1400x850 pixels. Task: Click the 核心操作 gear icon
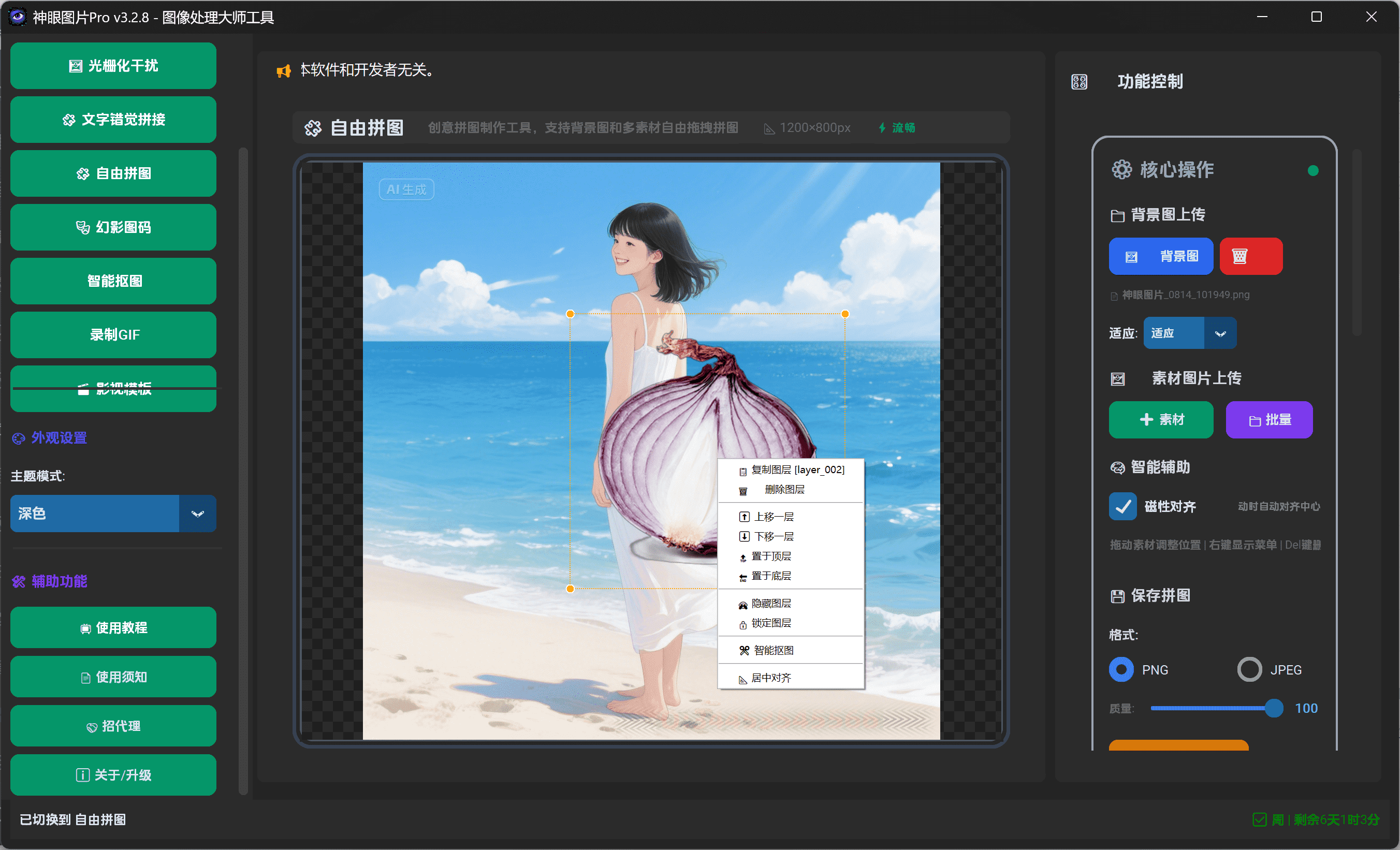coord(1121,169)
